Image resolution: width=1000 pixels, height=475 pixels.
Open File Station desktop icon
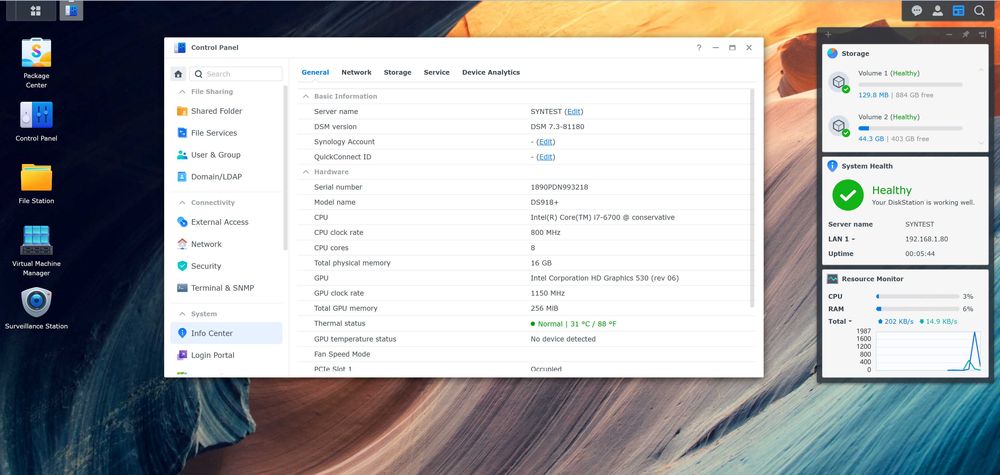click(x=36, y=184)
